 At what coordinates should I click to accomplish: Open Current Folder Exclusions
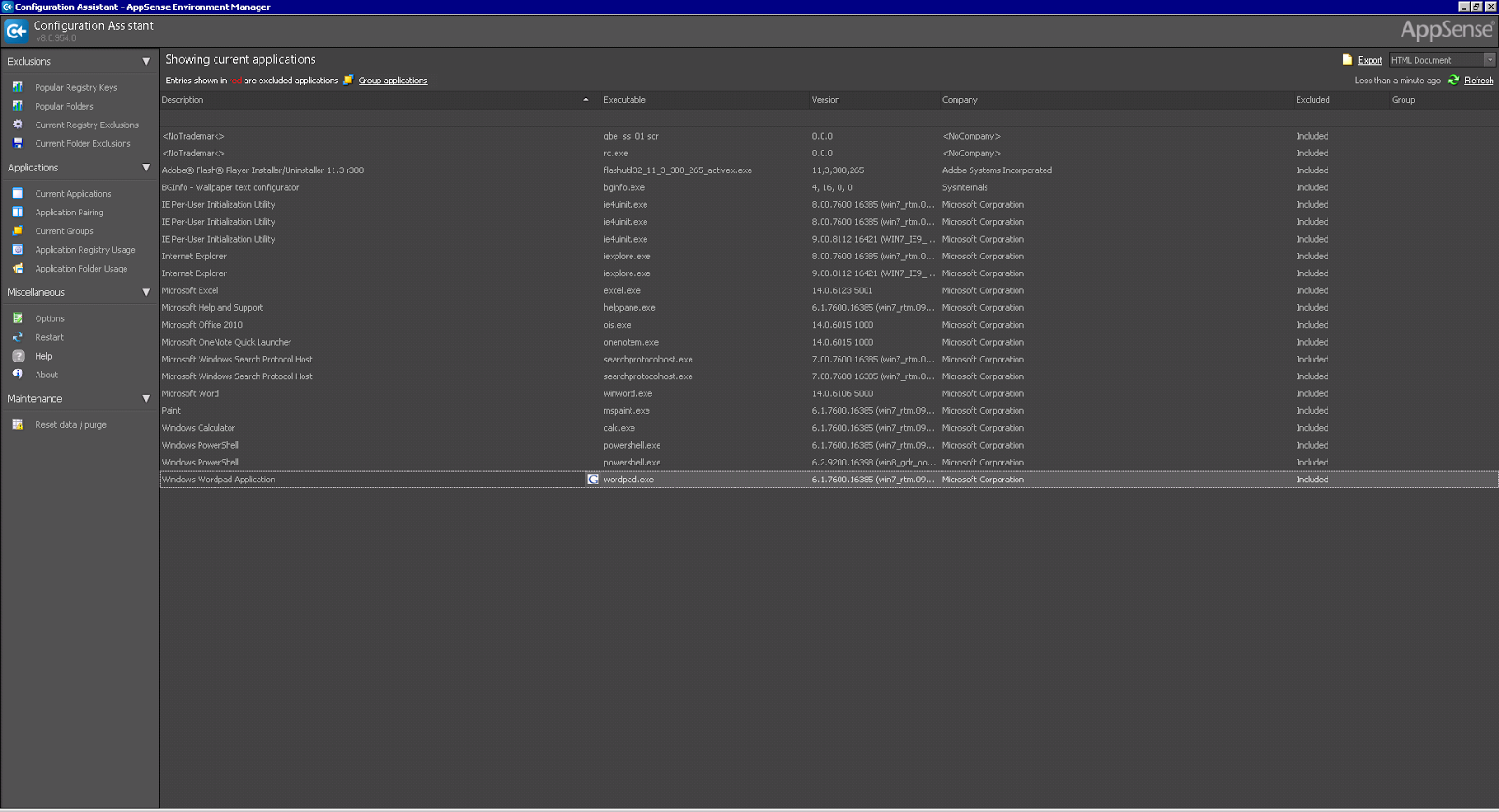(82, 144)
